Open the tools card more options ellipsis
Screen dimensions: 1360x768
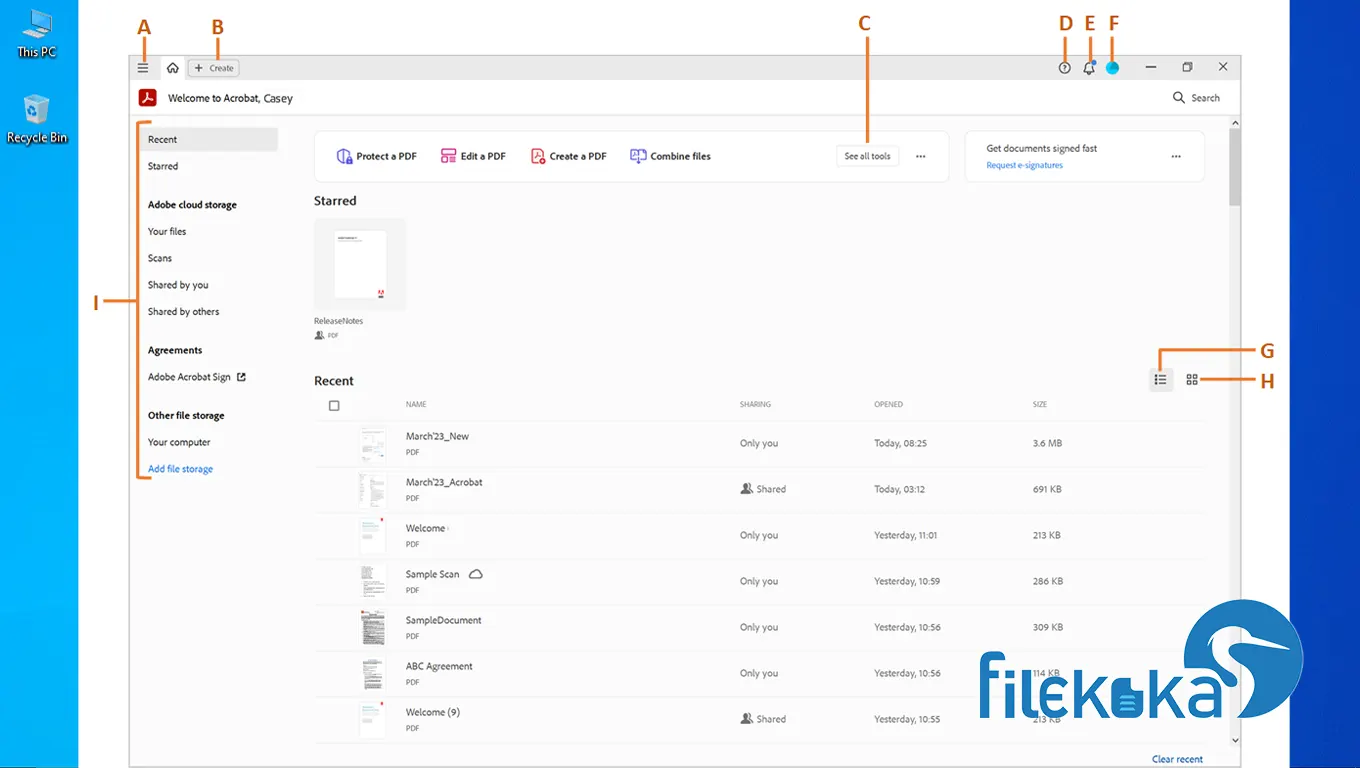921,156
